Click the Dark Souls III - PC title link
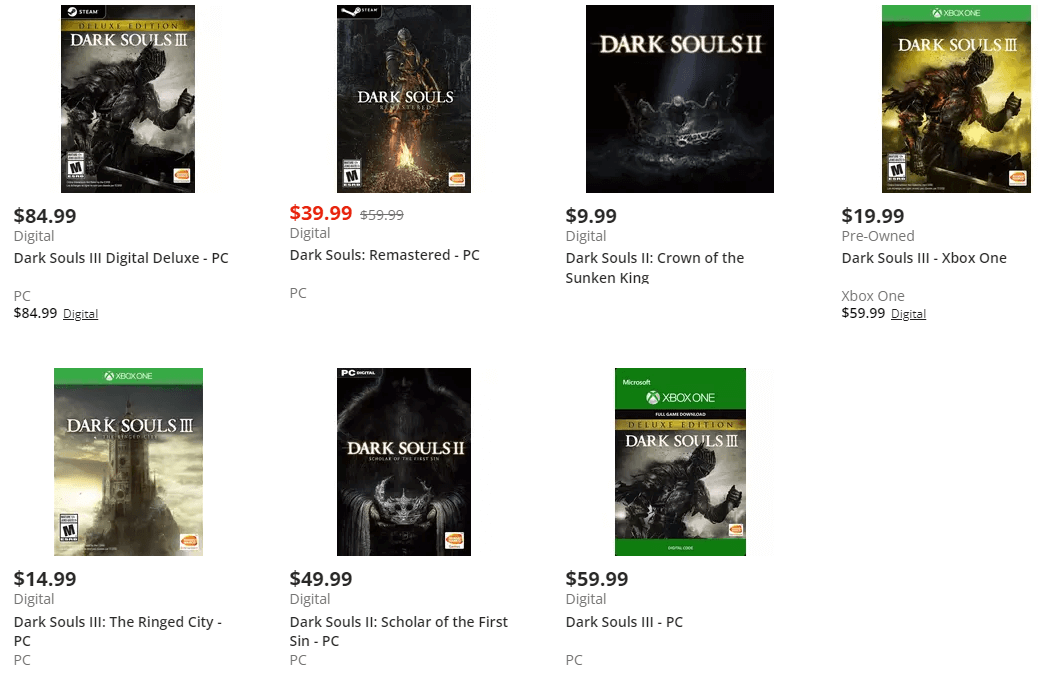Screen dimensions: 1038x673 click(624, 622)
